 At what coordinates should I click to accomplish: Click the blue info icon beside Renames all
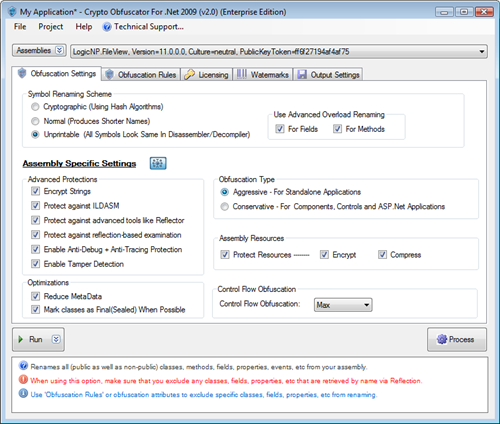[23, 366]
